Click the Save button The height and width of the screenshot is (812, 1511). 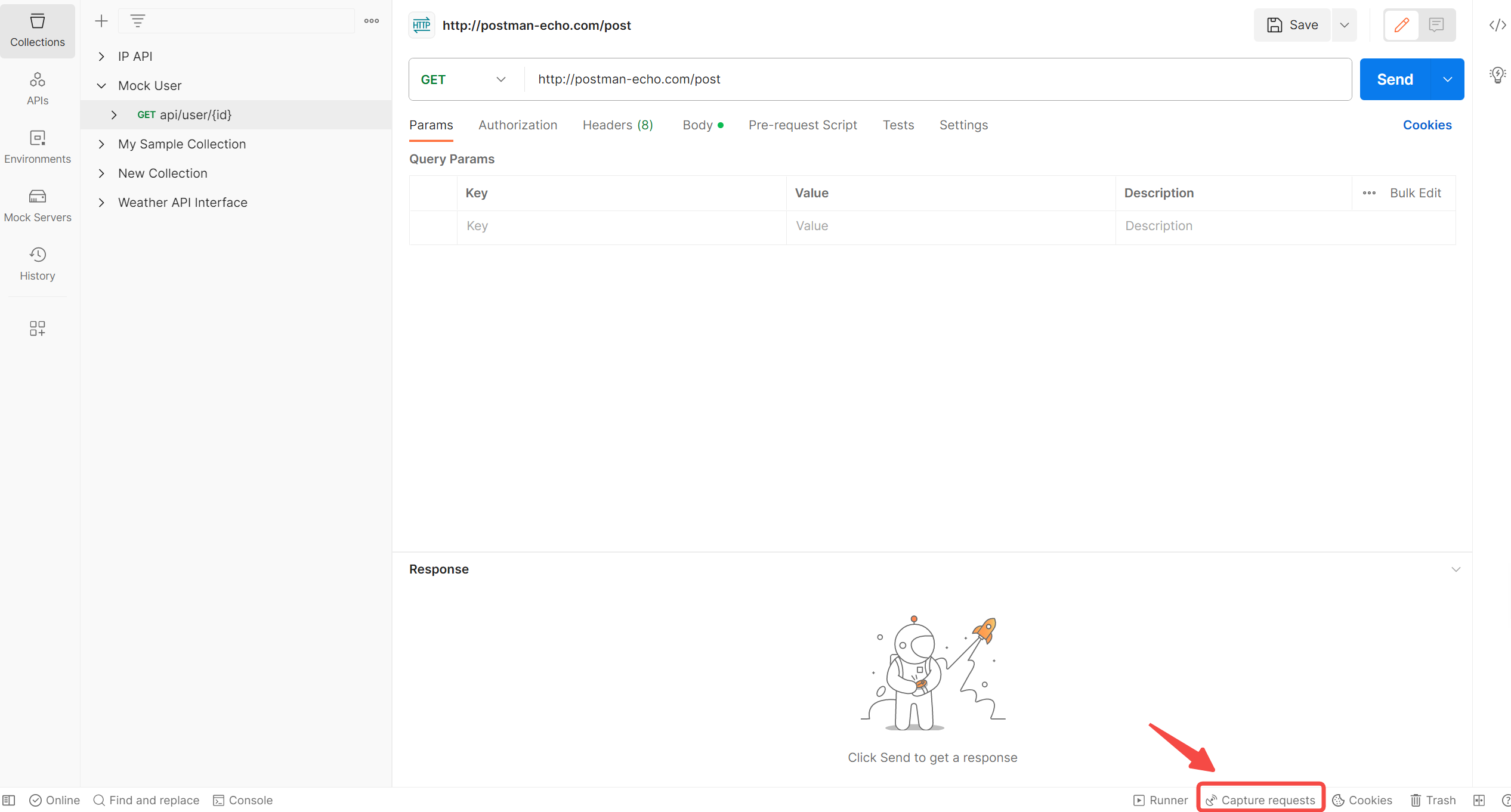click(x=1292, y=25)
